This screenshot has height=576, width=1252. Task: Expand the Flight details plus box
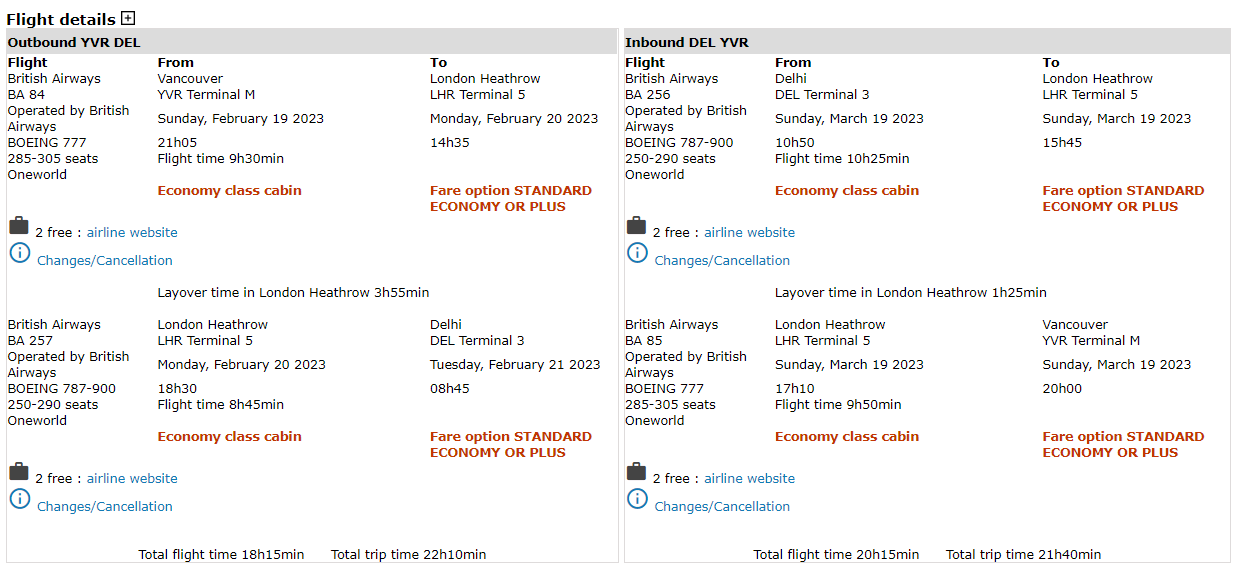[x=128, y=18]
